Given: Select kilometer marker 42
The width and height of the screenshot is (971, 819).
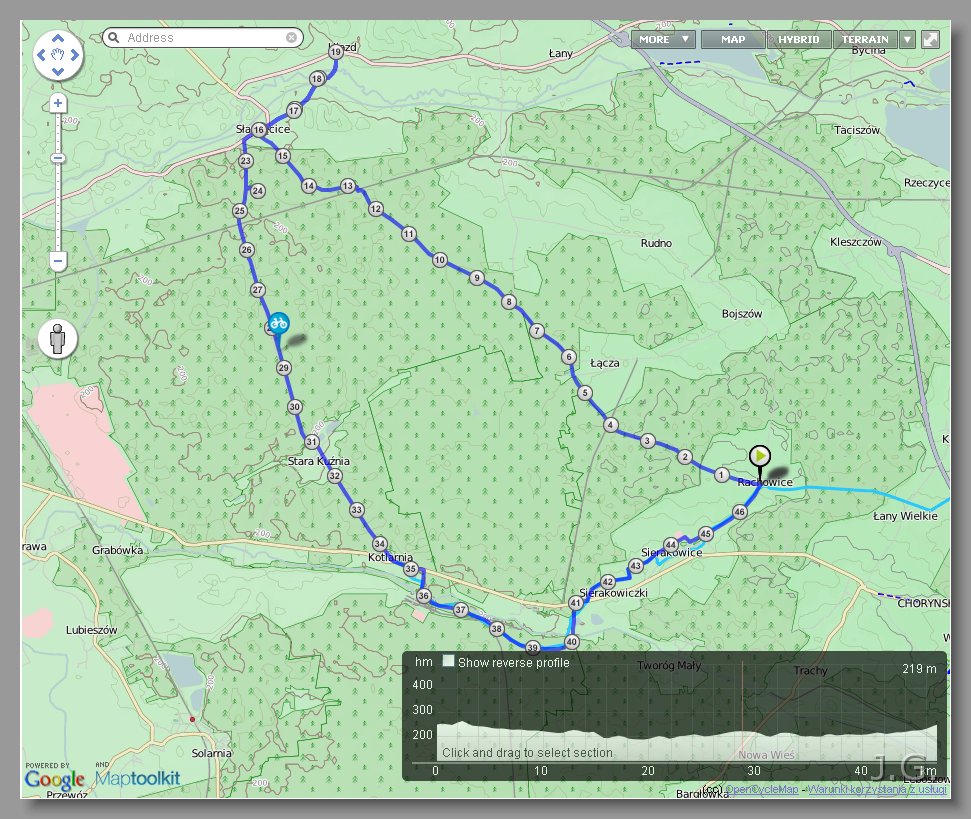Looking at the screenshot, I should pyautogui.click(x=607, y=582).
